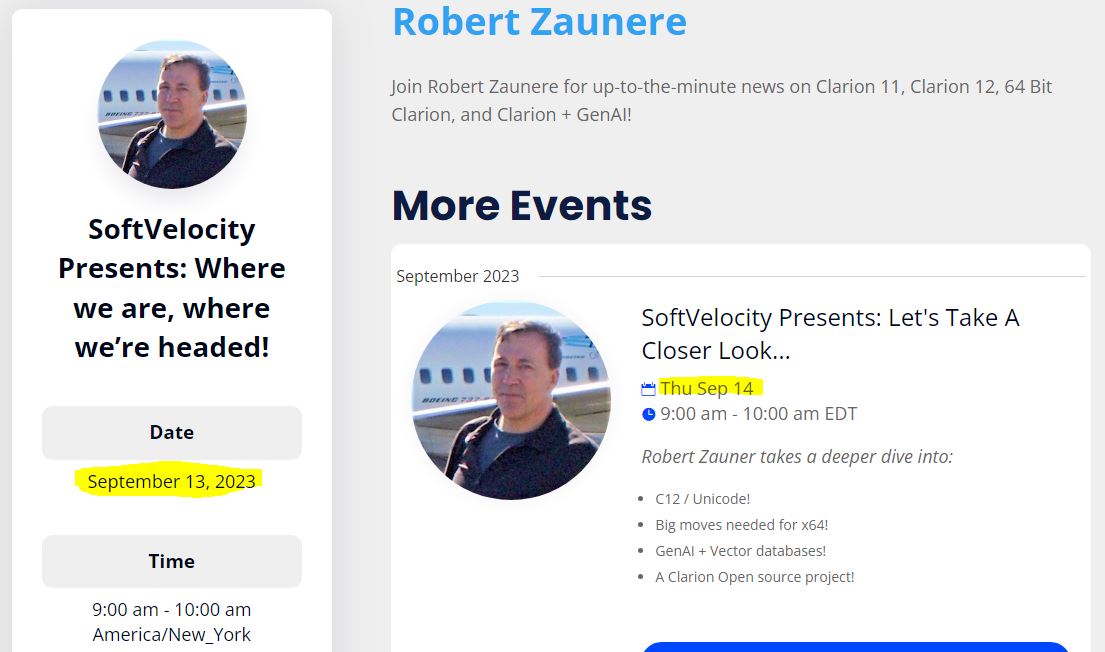This screenshot has width=1105, height=652.
Task: Click the 'GenAI + Vector databases!' bullet
Action: point(740,550)
